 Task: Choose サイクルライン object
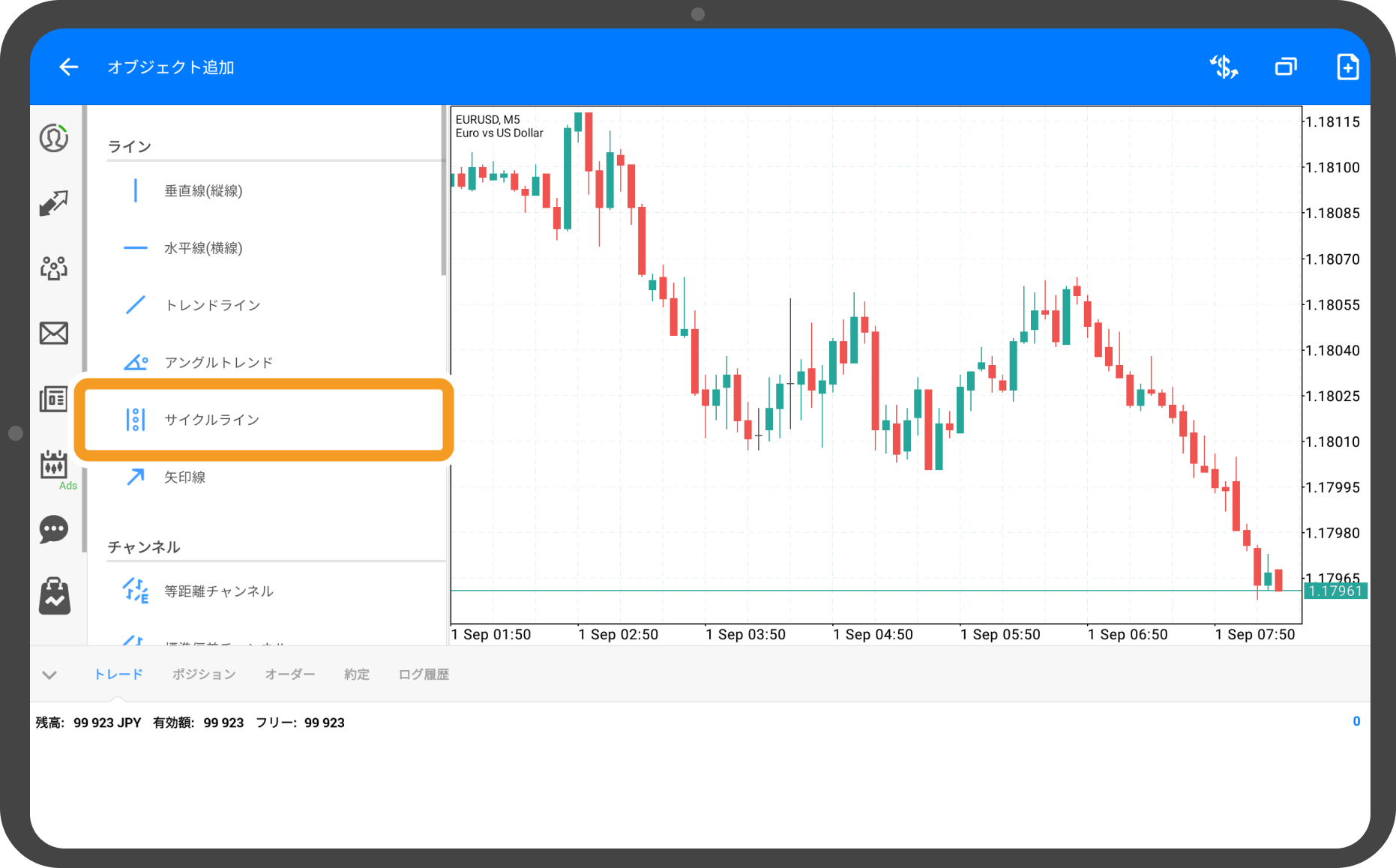[212, 420]
